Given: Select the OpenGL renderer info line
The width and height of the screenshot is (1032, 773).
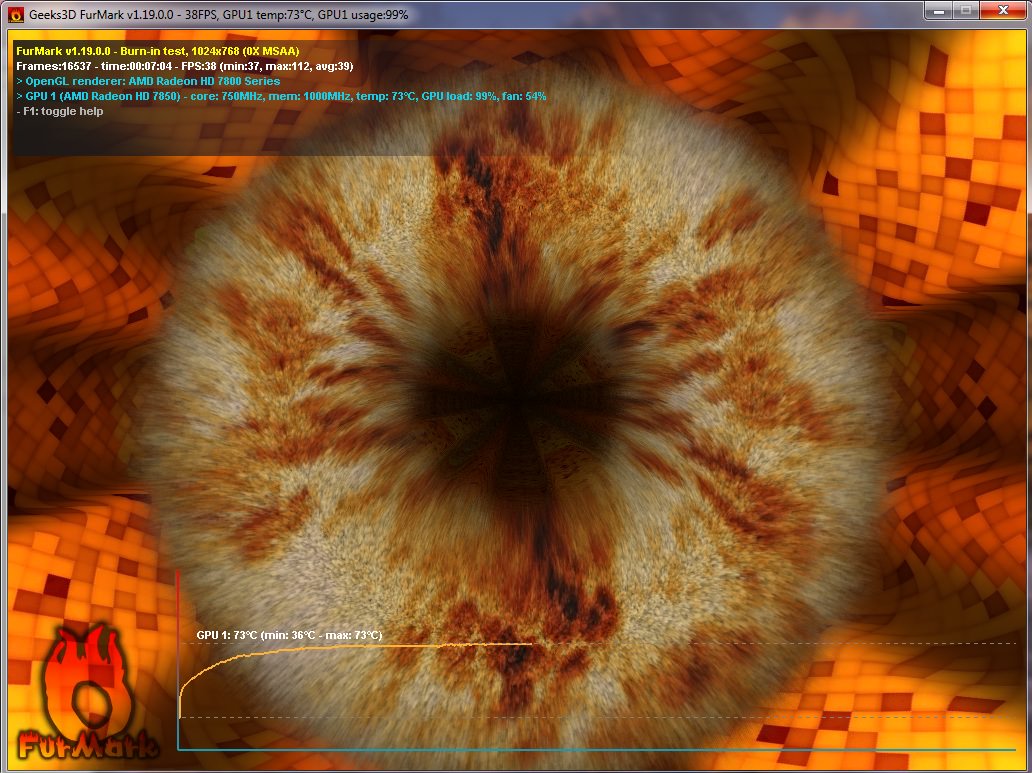Looking at the screenshot, I should pos(148,81).
